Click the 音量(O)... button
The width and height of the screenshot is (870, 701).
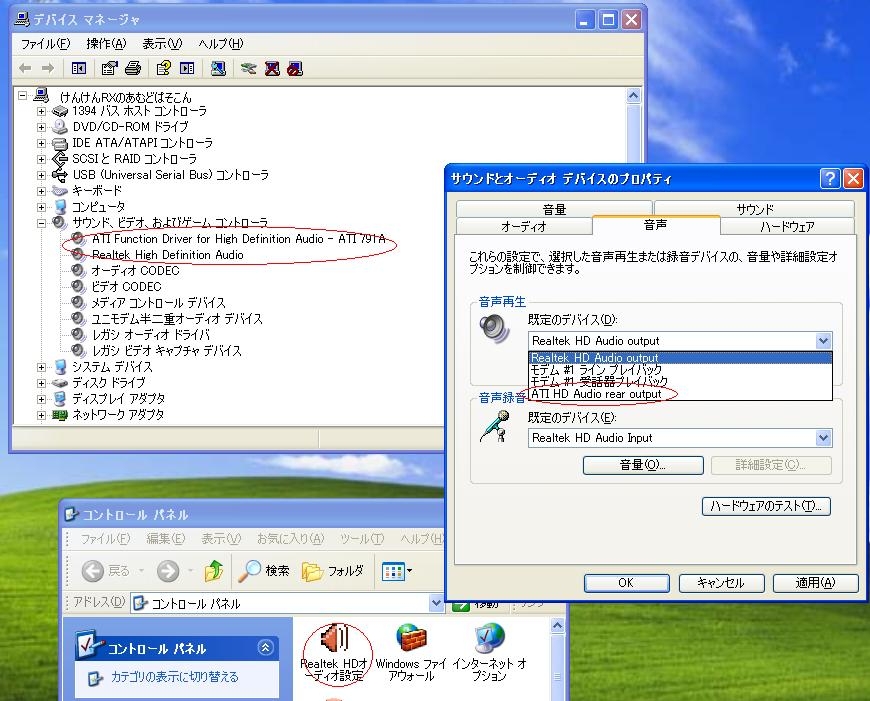(643, 465)
